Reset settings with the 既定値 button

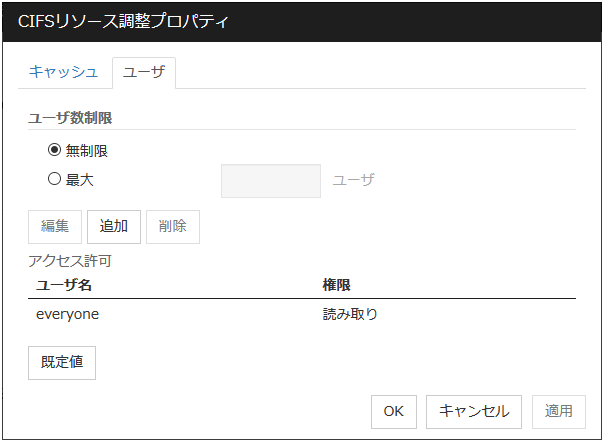click(62, 362)
